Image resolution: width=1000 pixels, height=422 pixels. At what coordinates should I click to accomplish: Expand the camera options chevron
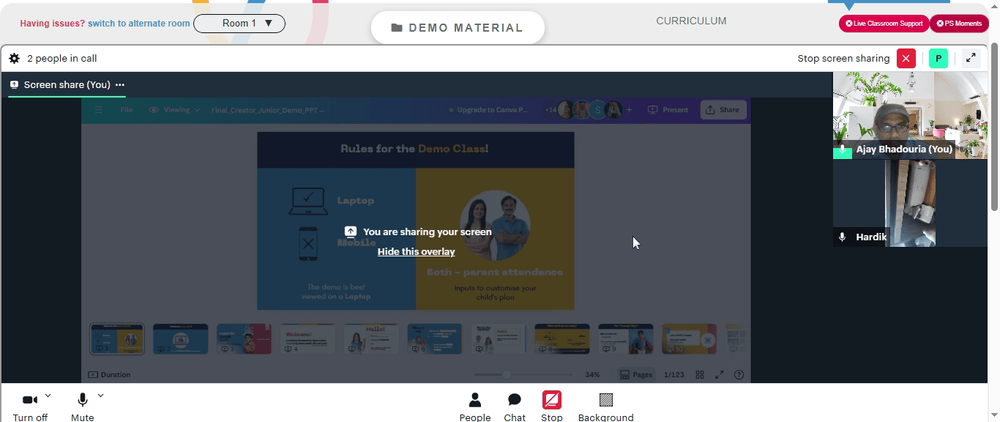pyautogui.click(x=48, y=396)
